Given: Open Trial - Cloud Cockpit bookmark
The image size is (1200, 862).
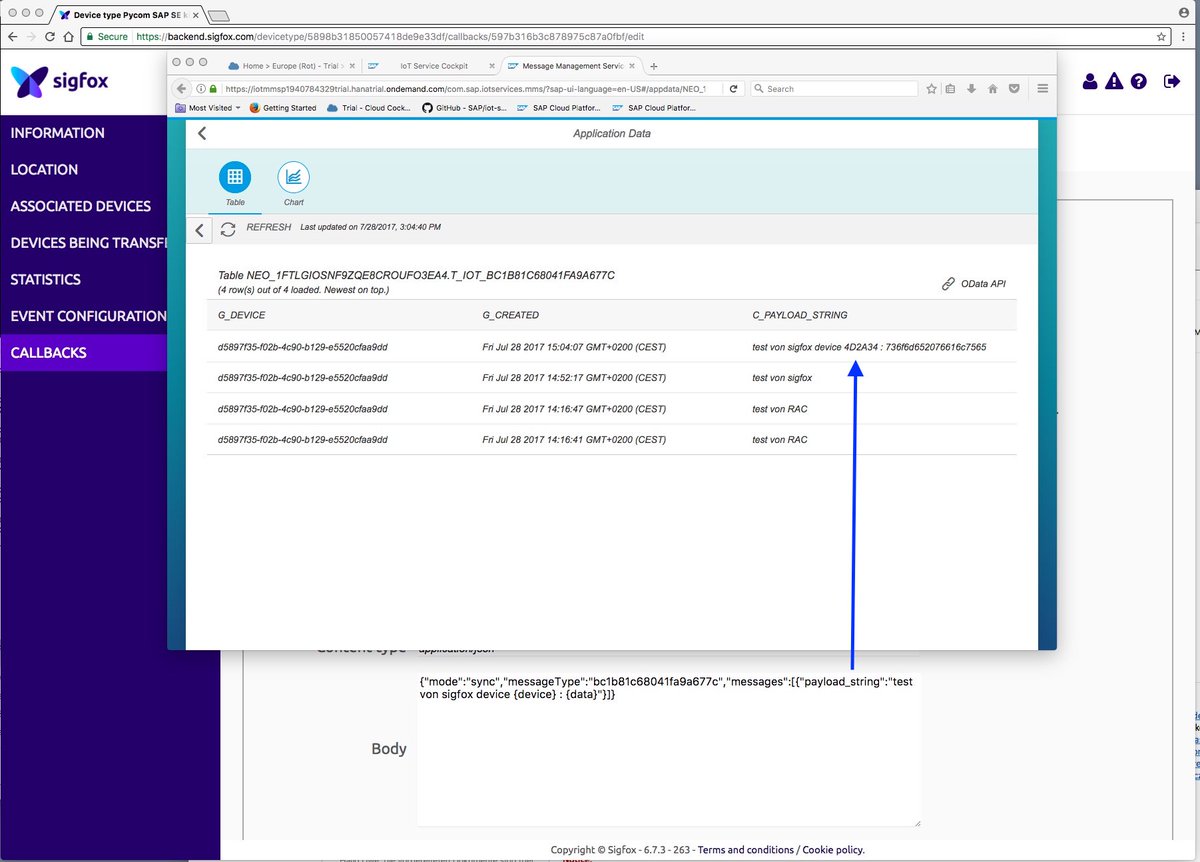Looking at the screenshot, I should pyautogui.click(x=369, y=108).
